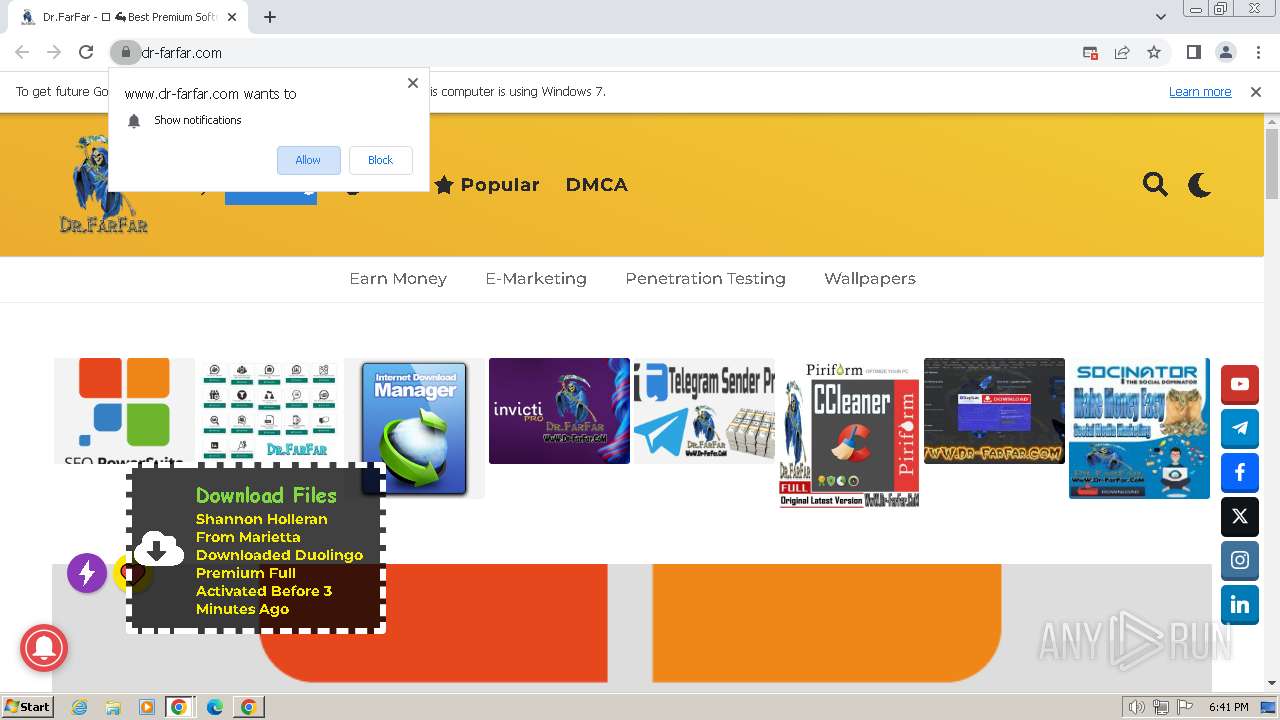Image resolution: width=1280 pixels, height=720 pixels.
Task: Block notifications from dr-farfar.com
Action: 380,160
